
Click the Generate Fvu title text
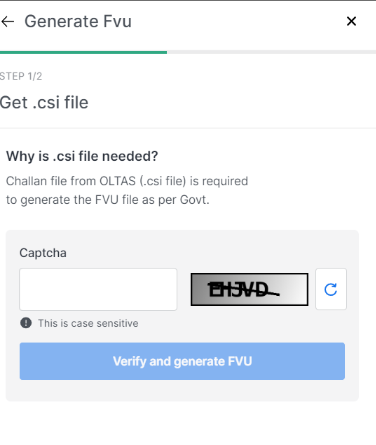78,21
